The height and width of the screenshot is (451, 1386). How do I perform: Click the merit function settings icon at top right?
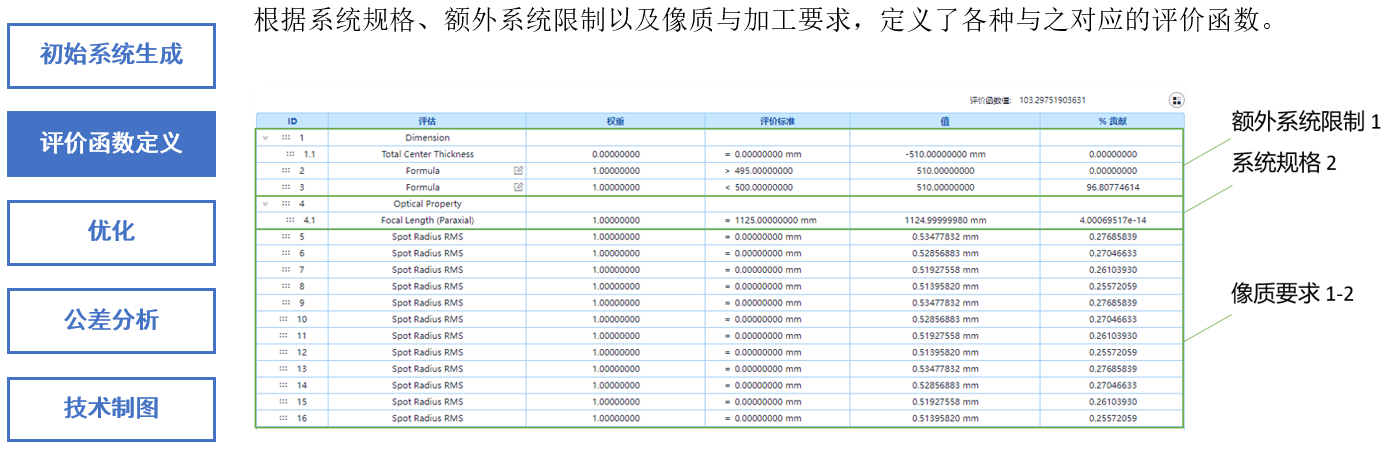tap(1176, 100)
